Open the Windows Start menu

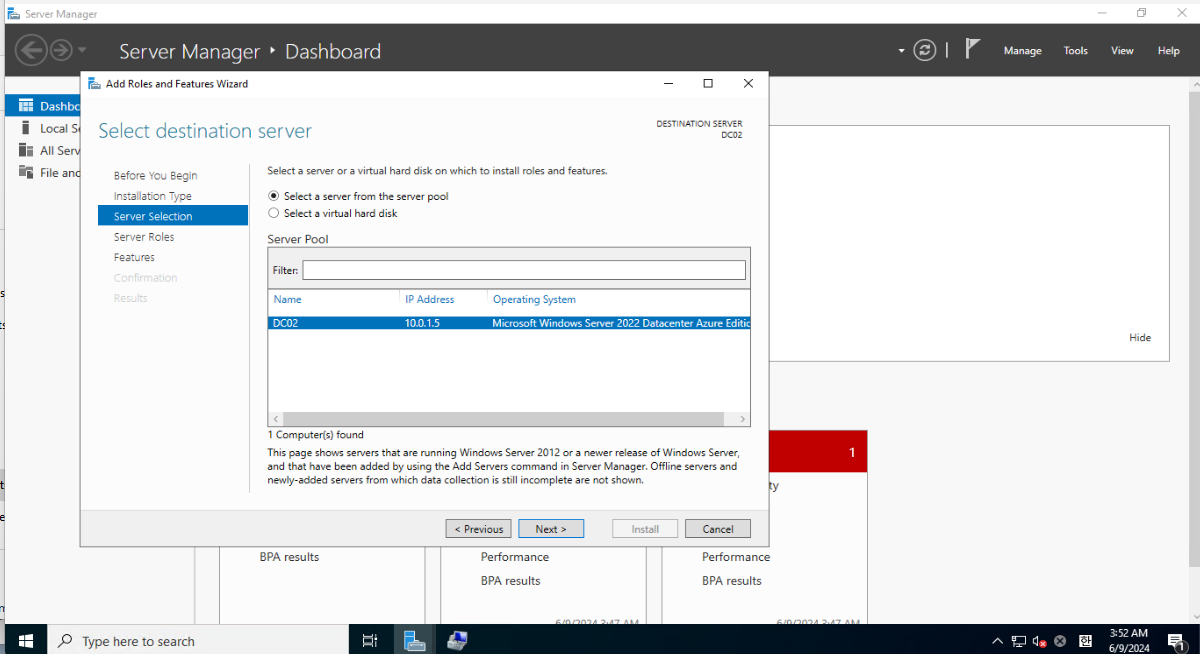pos(24,640)
